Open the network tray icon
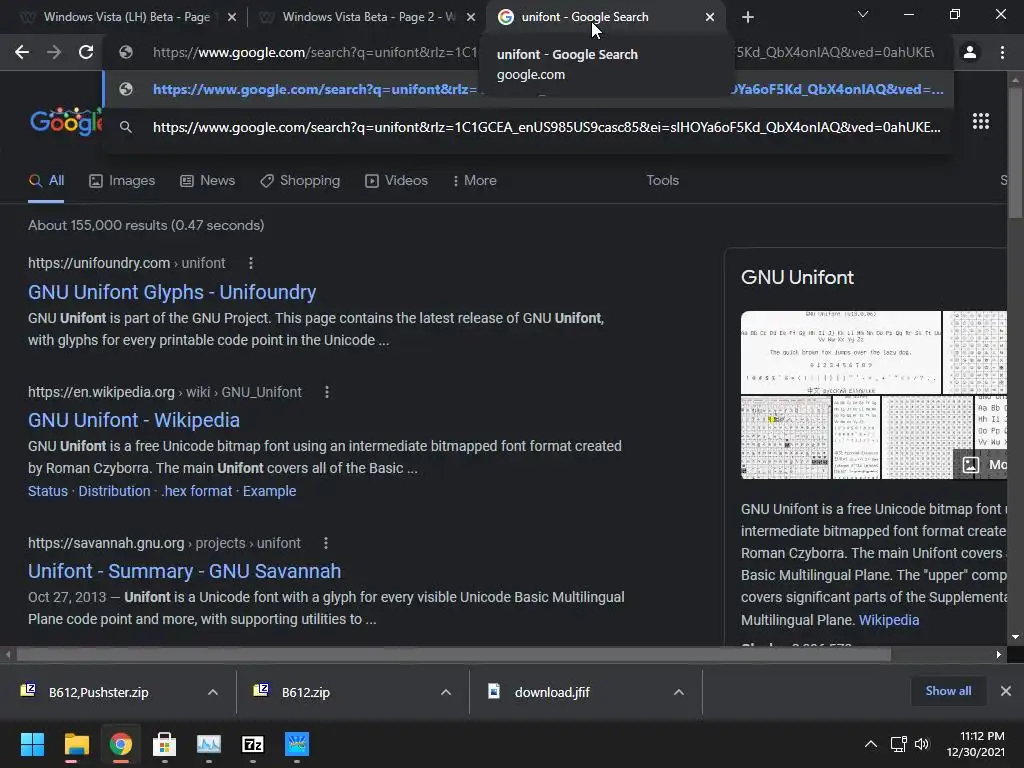Screen dimensions: 1024x768 (x=899, y=744)
